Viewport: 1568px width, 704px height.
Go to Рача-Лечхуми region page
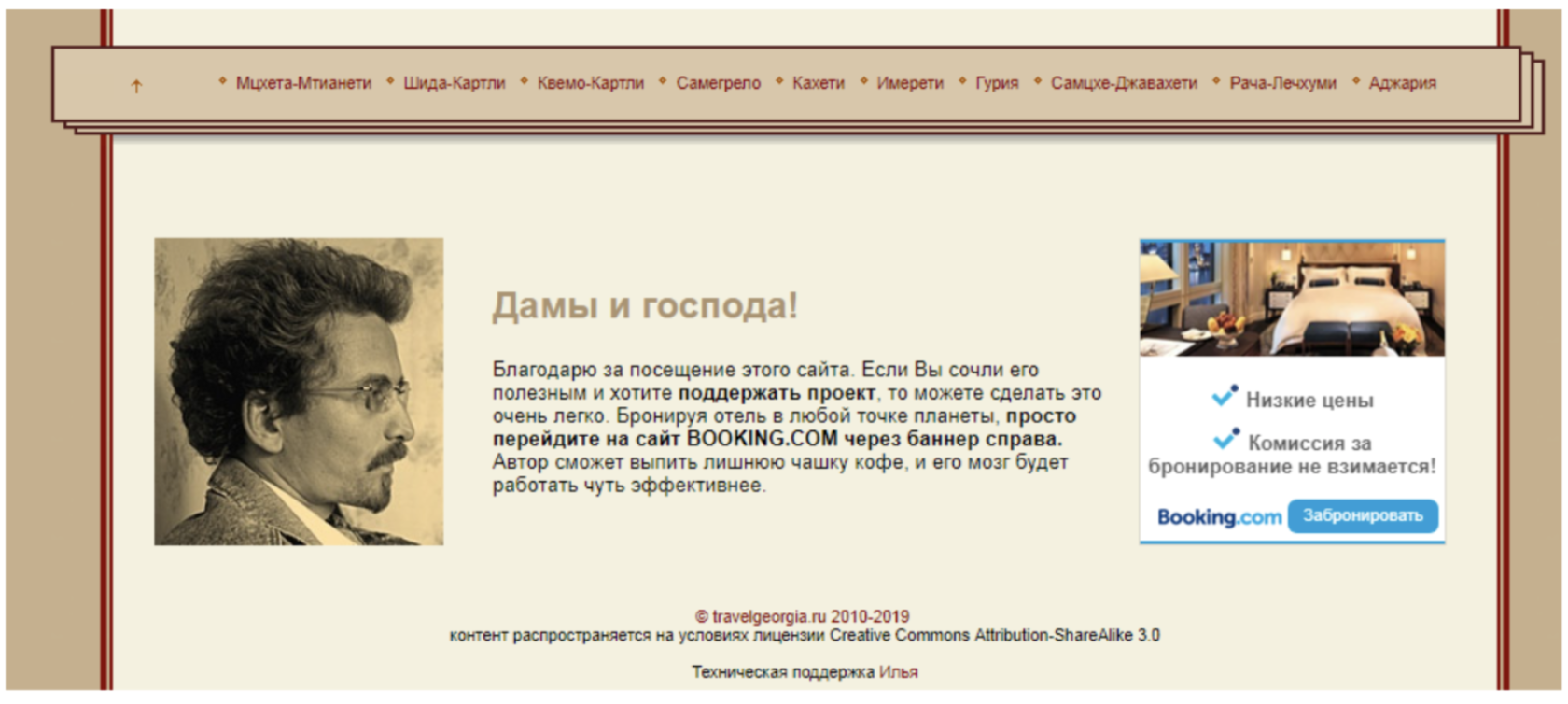click(1282, 83)
